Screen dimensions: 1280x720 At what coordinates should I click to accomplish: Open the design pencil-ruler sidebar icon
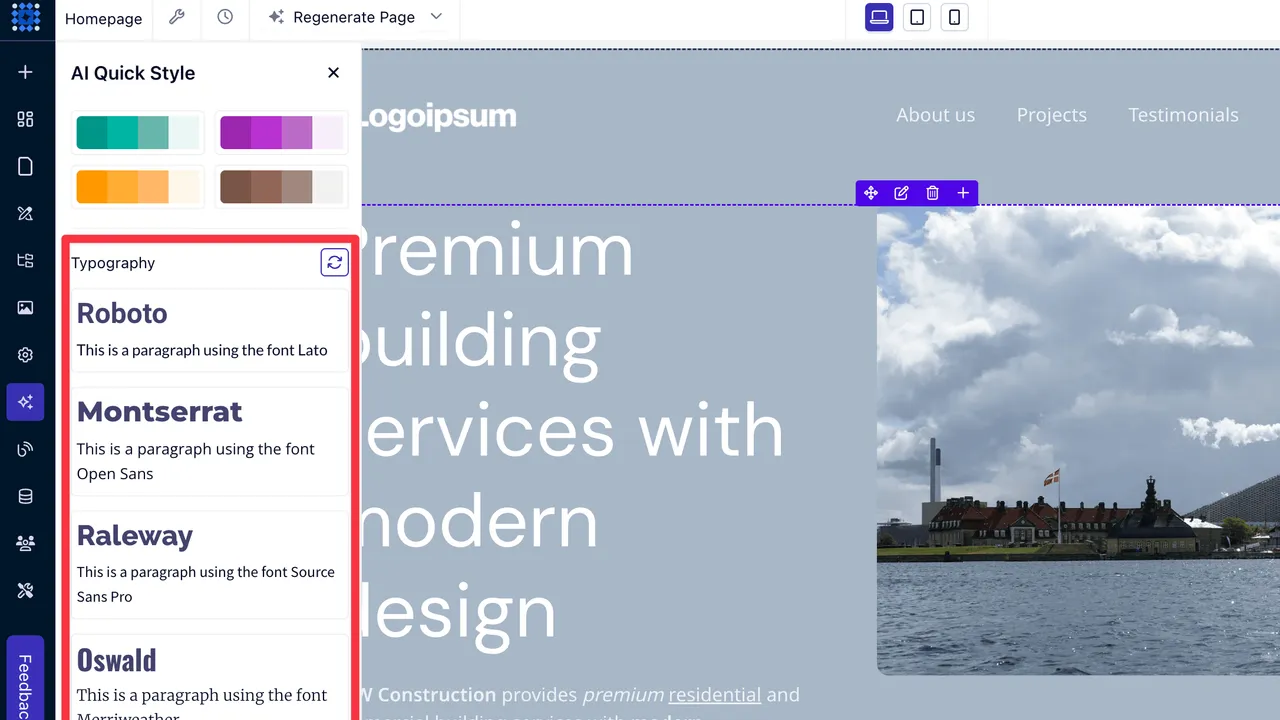pos(26,213)
